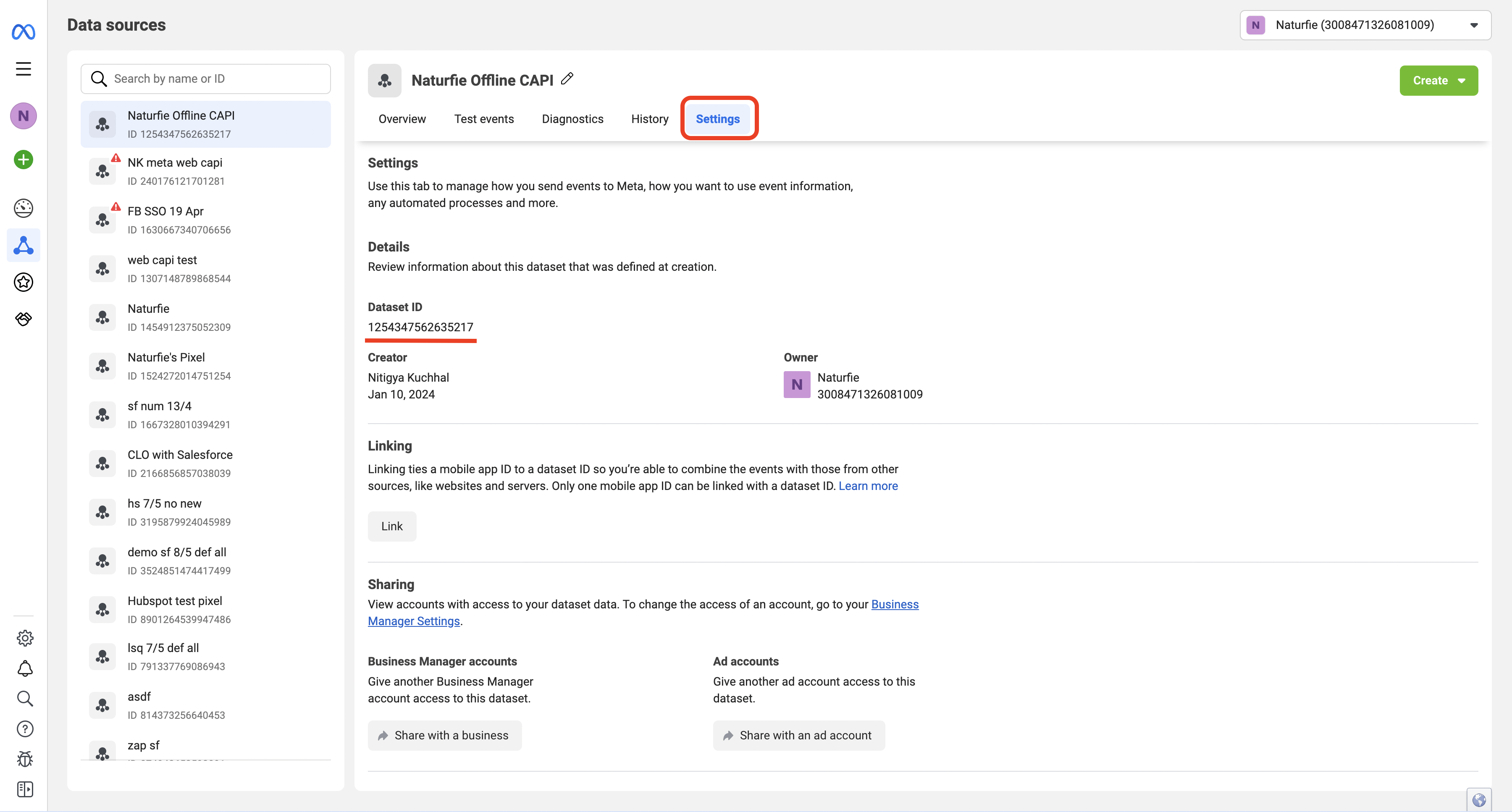This screenshot has height=812, width=1512.
Task: Select the Settings tab
Action: (x=718, y=119)
